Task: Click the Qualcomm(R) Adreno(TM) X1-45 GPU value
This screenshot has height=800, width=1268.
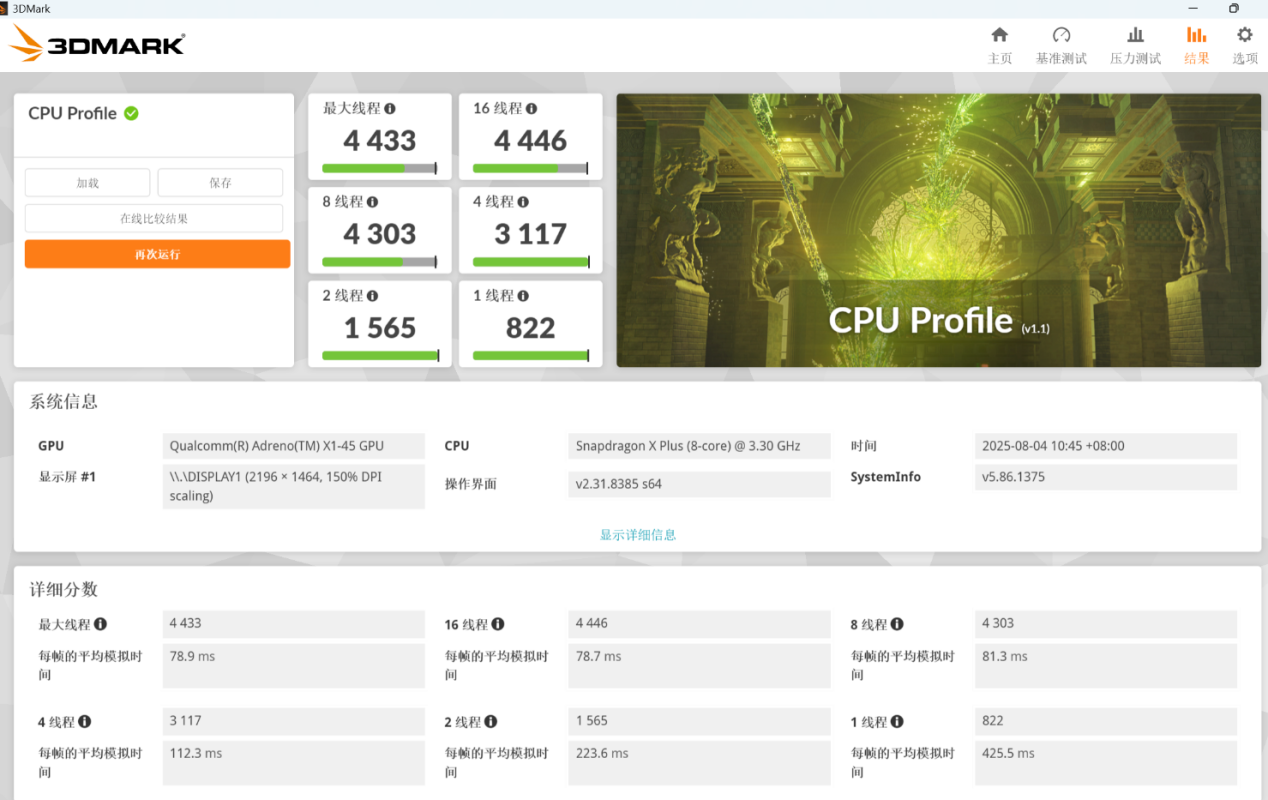Action: pos(294,446)
